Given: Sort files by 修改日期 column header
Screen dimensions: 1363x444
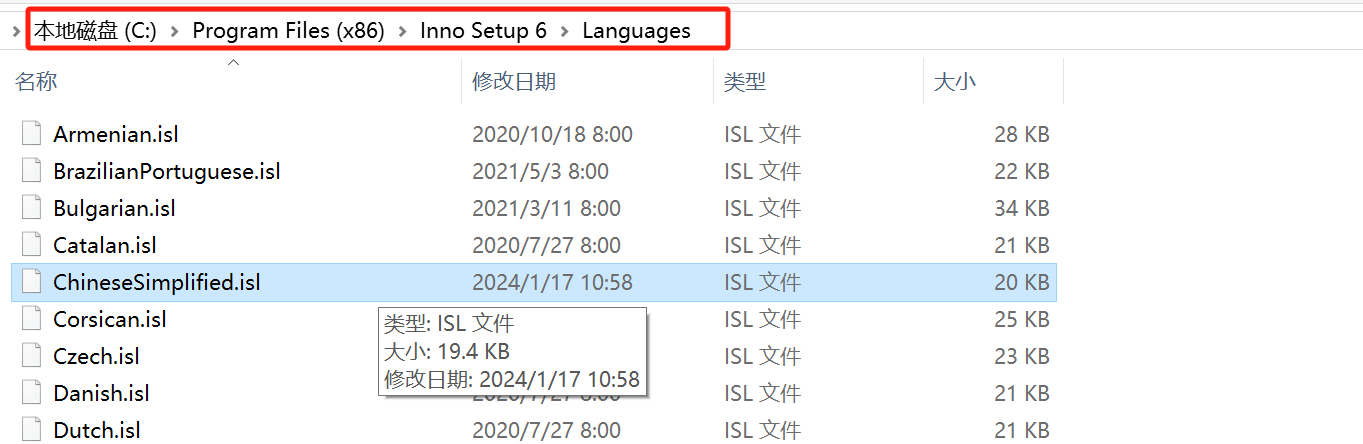Looking at the screenshot, I should click(x=514, y=82).
